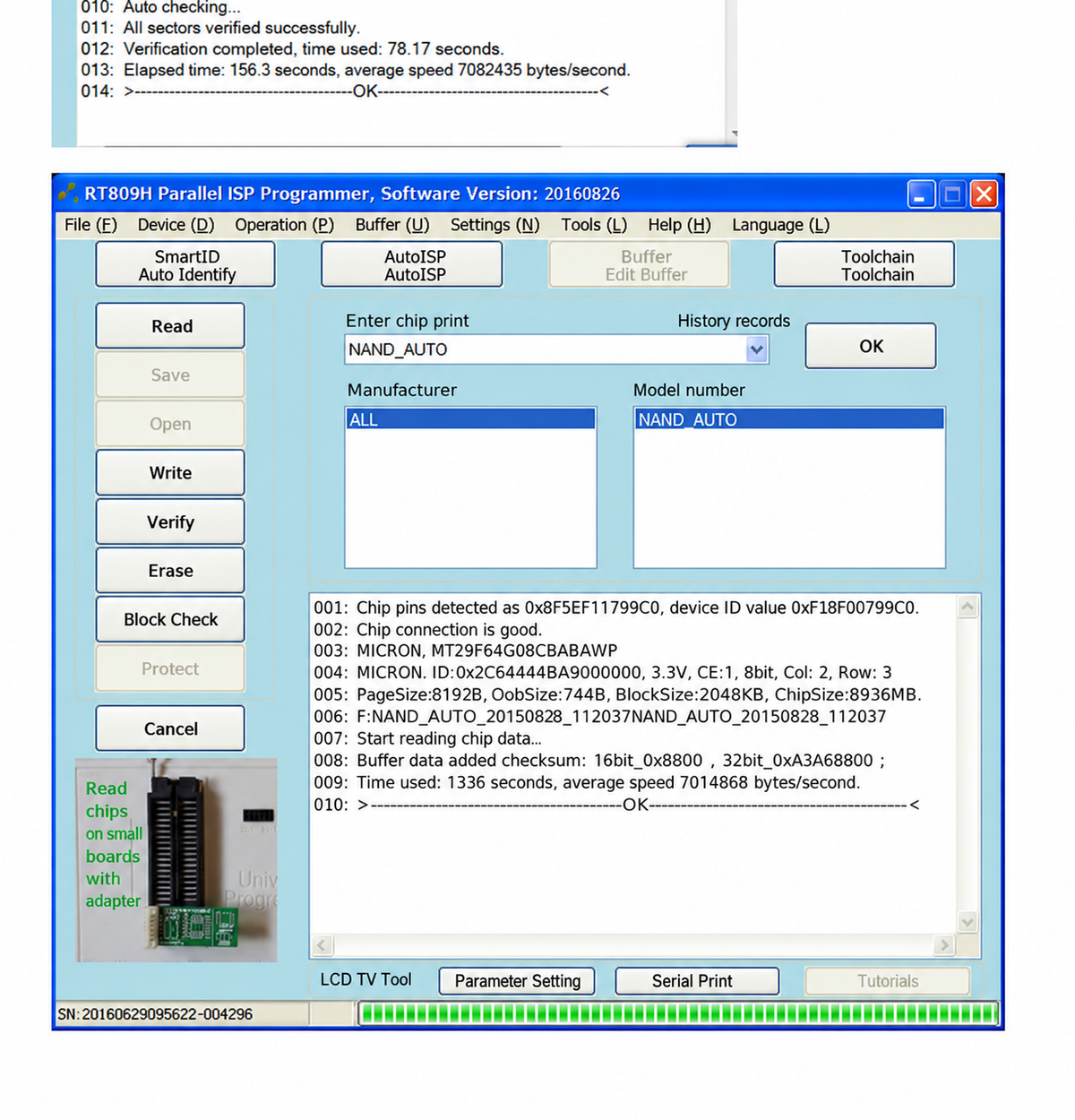Click upper window line 012 Verification completed
The width and height of the screenshot is (1075, 1120).
[x=292, y=48]
